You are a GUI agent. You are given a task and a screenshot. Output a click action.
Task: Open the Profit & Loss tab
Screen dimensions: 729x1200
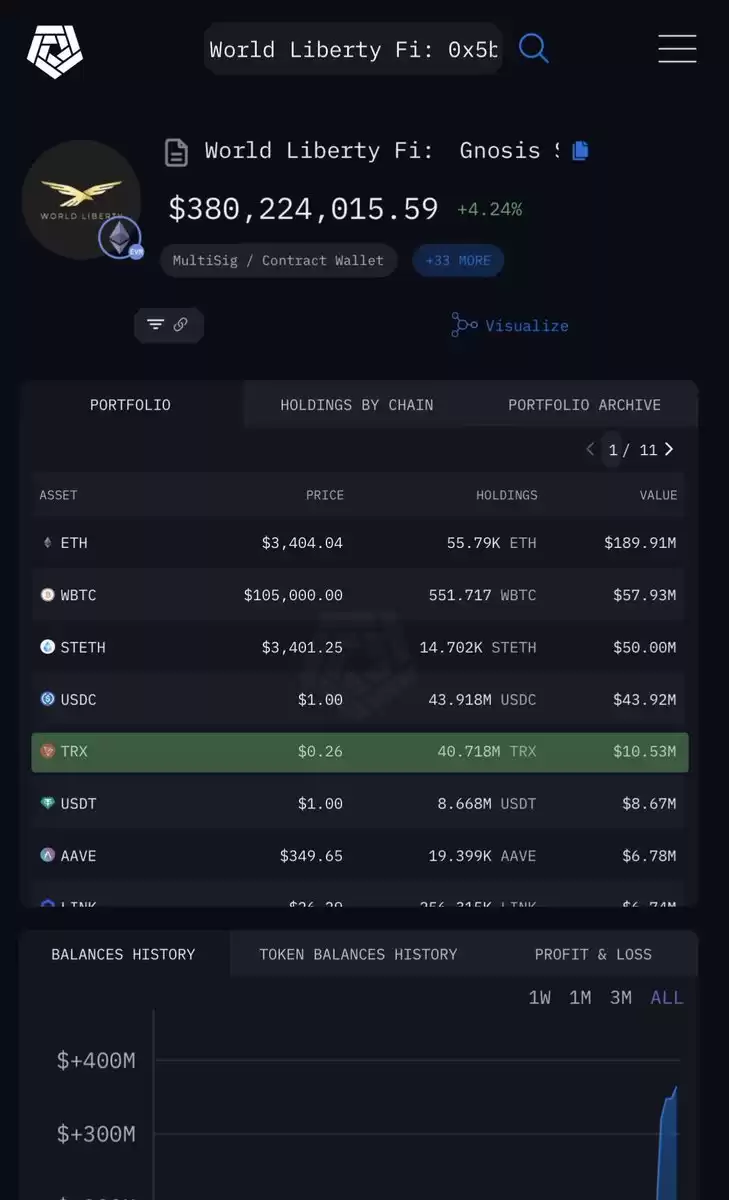(593, 954)
